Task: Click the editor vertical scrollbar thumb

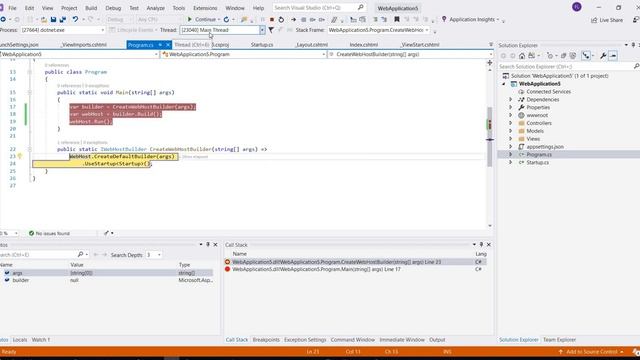Action: [x=489, y=137]
